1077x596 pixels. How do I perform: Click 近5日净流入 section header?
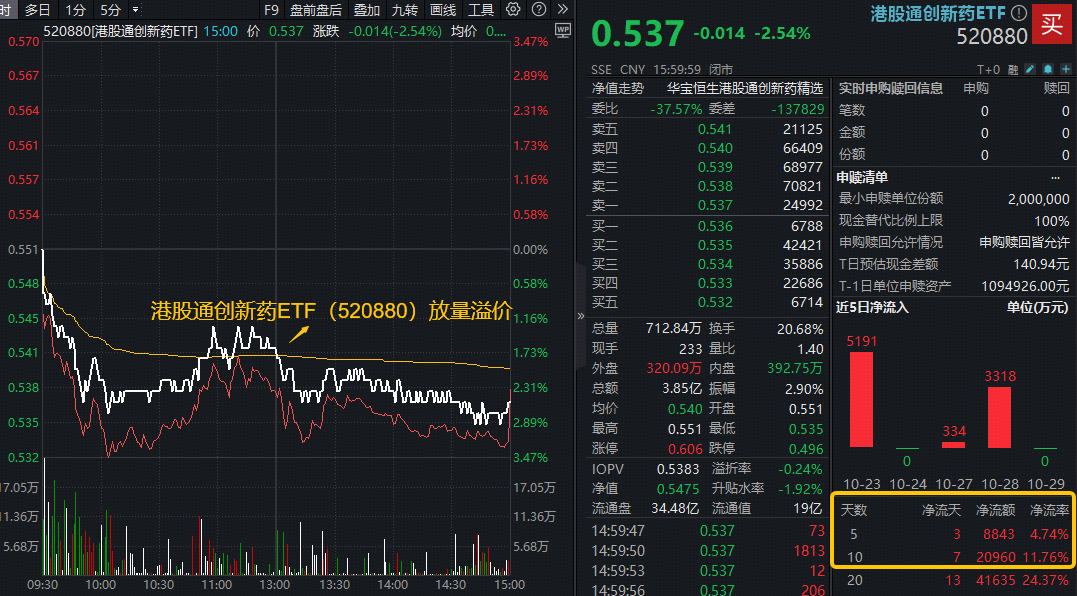point(872,307)
